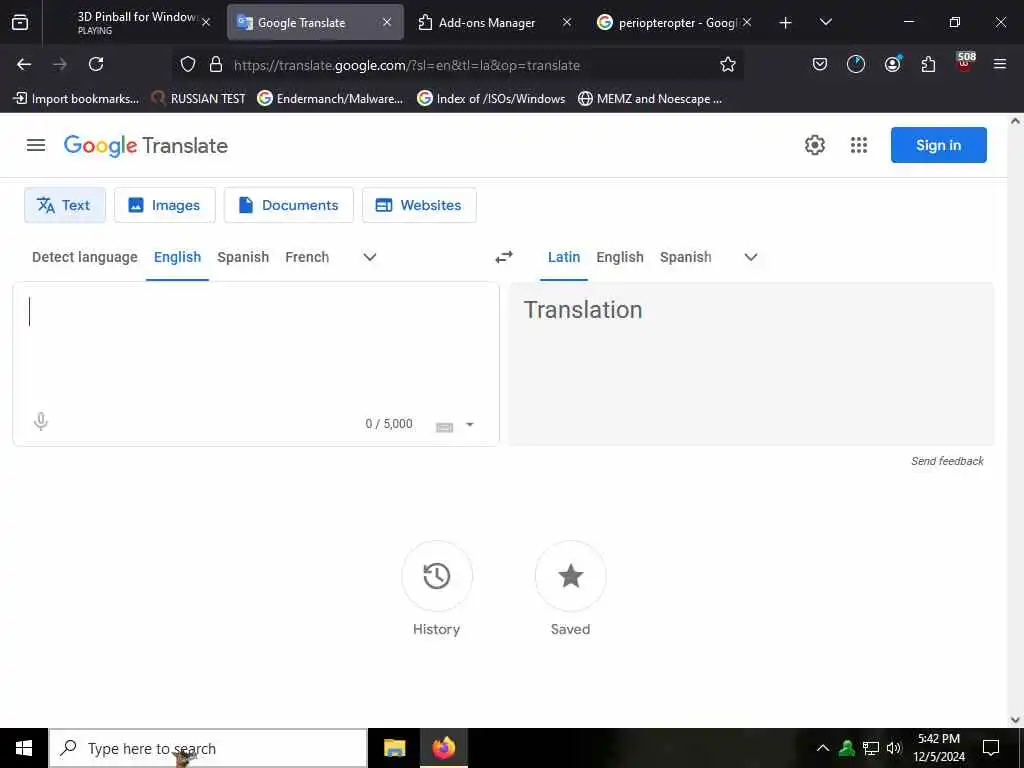Switch to the Add-ons Manager tab
Image resolution: width=1024 pixels, height=768 pixels.
pyautogui.click(x=487, y=23)
